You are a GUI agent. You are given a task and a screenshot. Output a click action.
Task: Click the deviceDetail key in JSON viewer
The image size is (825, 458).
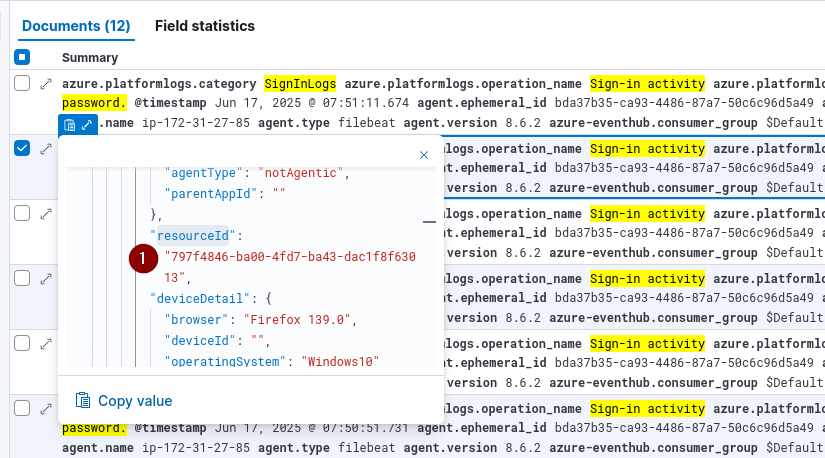pos(192,298)
